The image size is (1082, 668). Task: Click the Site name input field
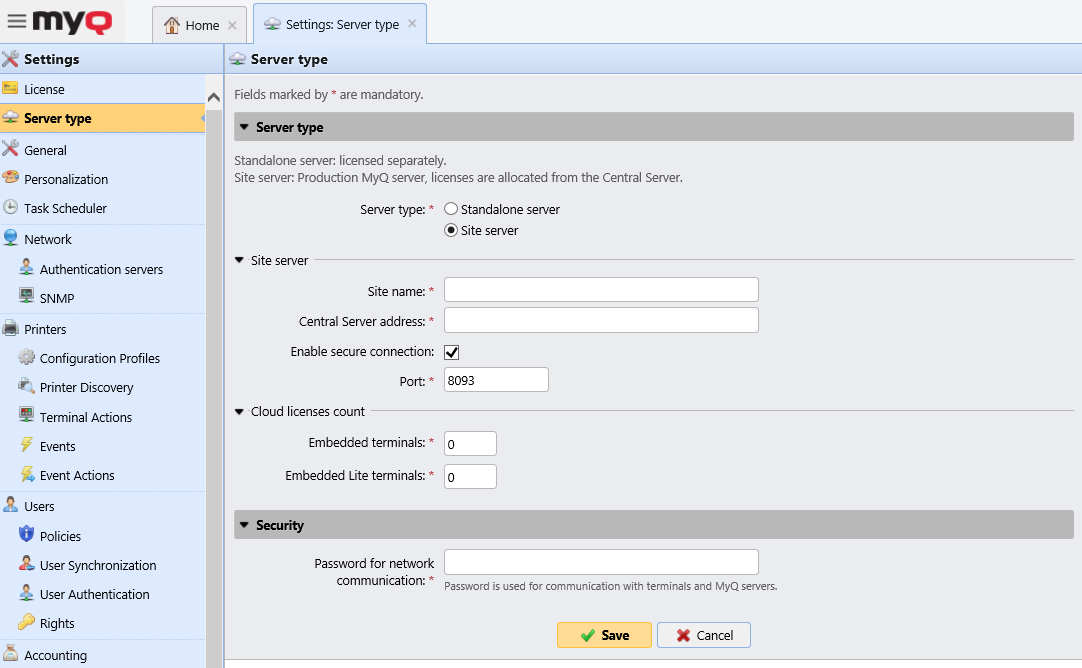pos(600,289)
